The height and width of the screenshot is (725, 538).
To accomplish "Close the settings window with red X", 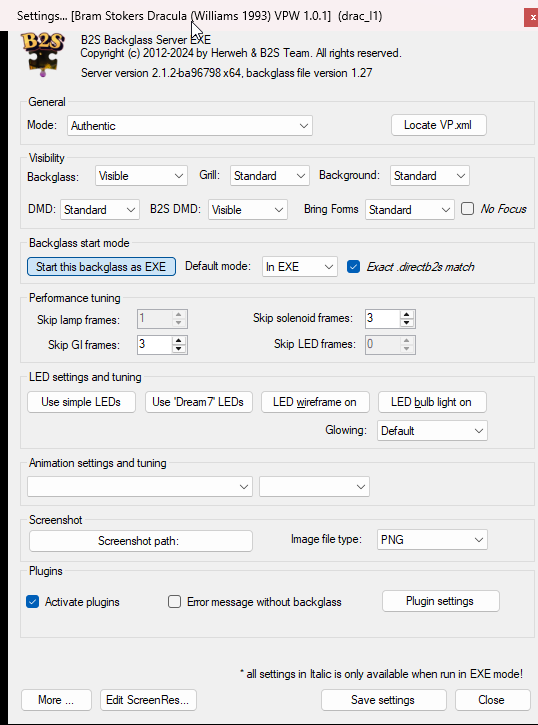I will coord(532,18).
